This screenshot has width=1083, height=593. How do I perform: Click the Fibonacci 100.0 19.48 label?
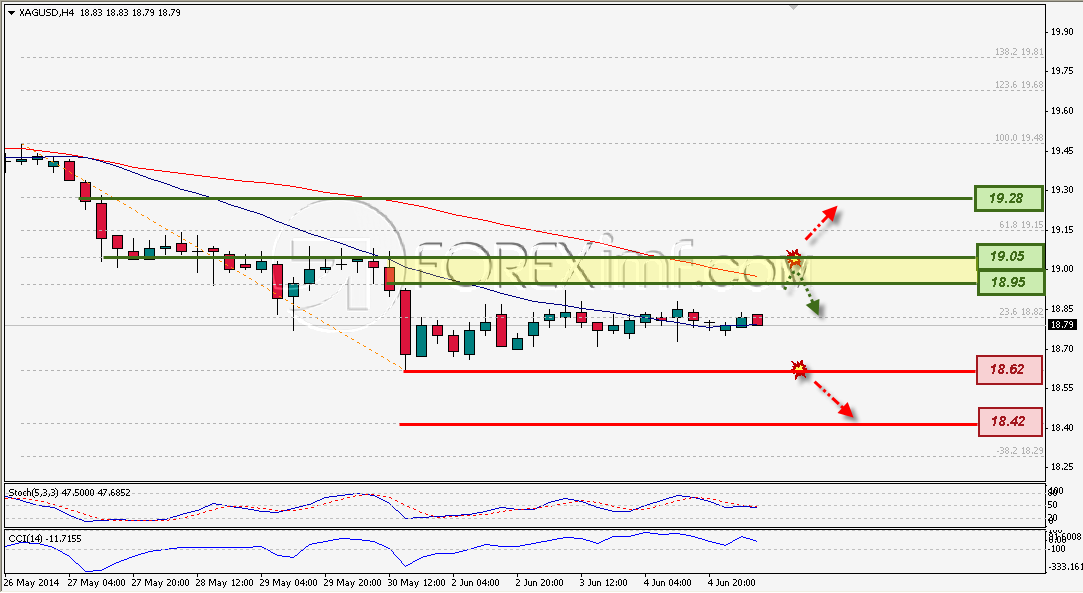(1019, 138)
